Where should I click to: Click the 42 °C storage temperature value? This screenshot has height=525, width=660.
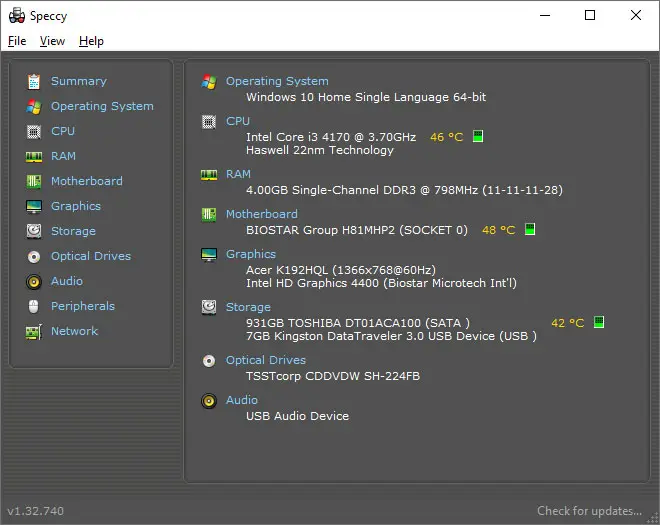tap(567, 323)
